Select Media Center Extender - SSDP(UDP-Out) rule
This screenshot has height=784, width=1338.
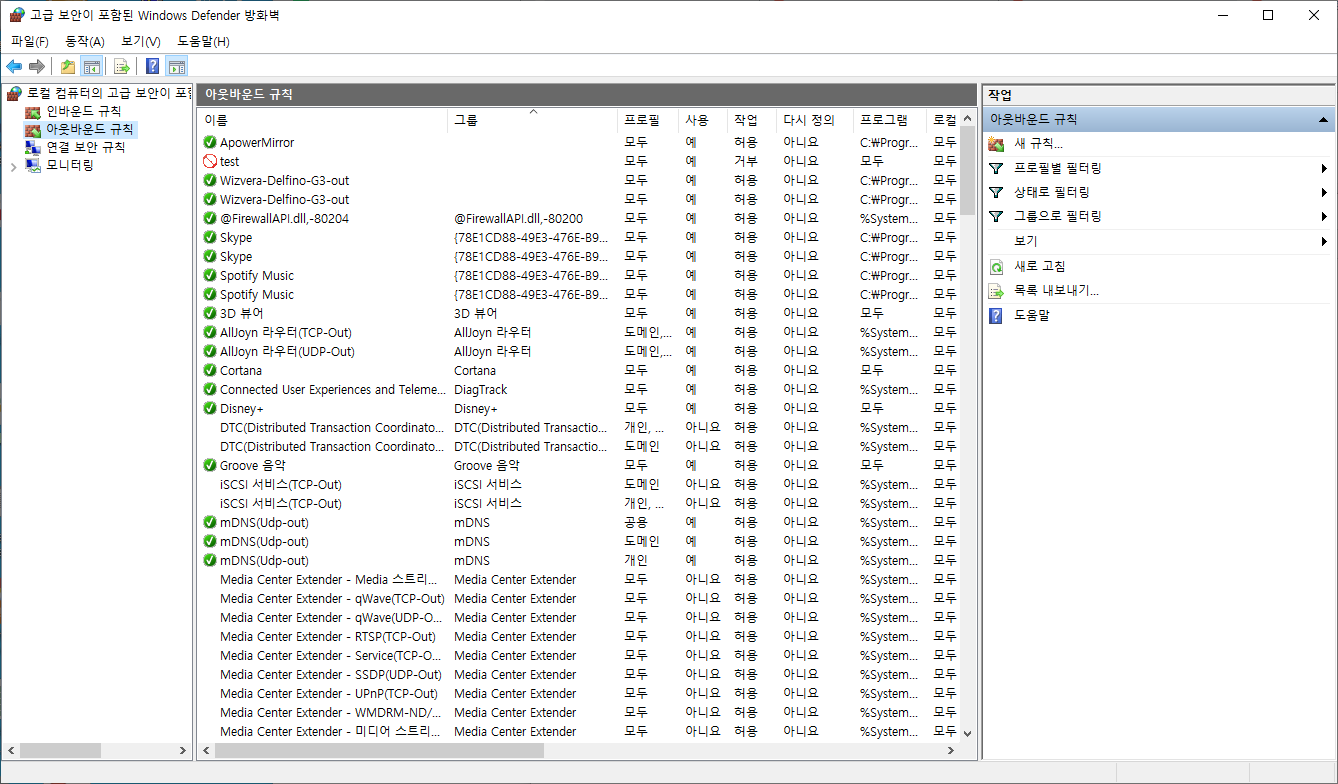click(331, 674)
